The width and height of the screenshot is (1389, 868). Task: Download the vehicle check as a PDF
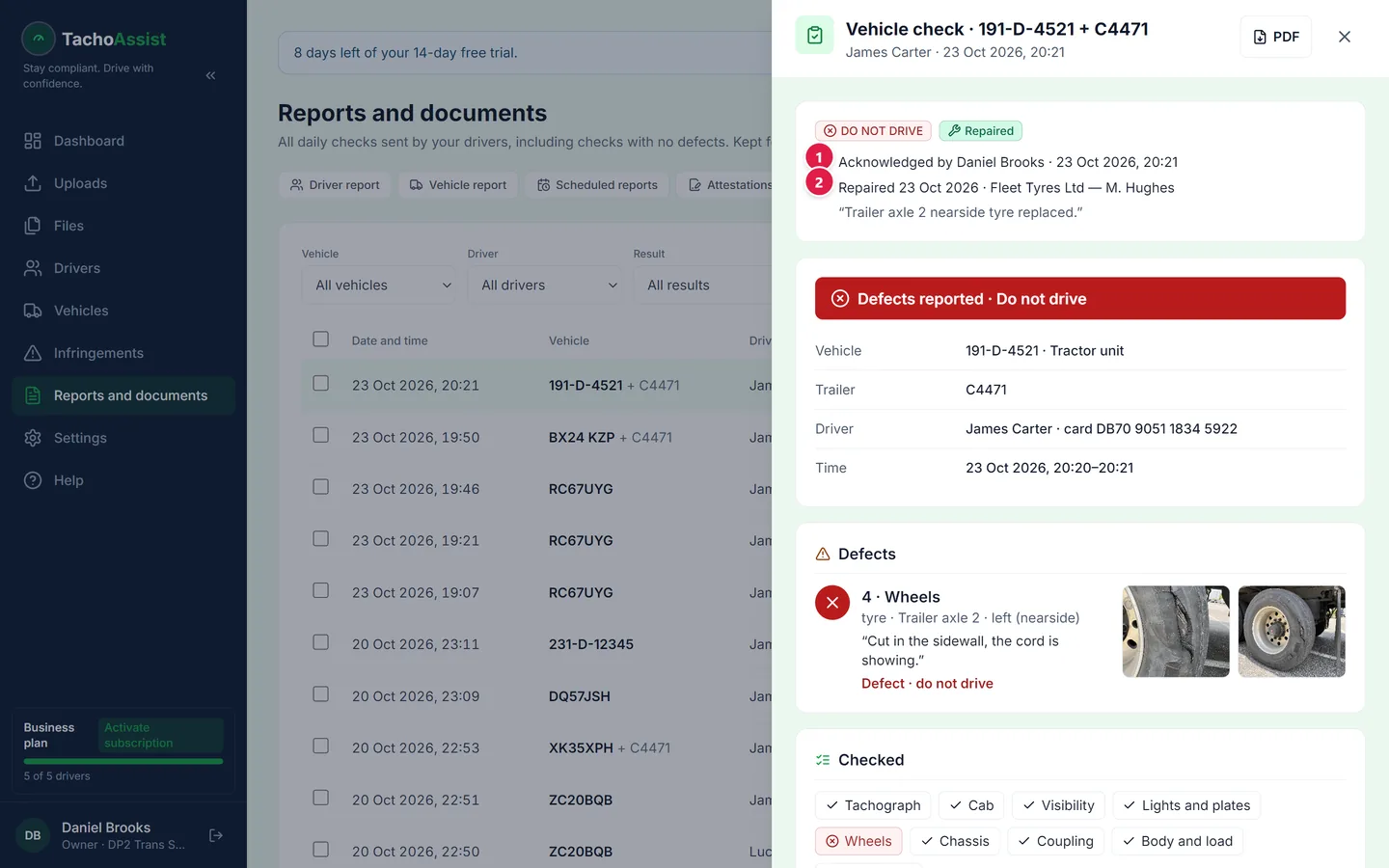[x=1275, y=37]
